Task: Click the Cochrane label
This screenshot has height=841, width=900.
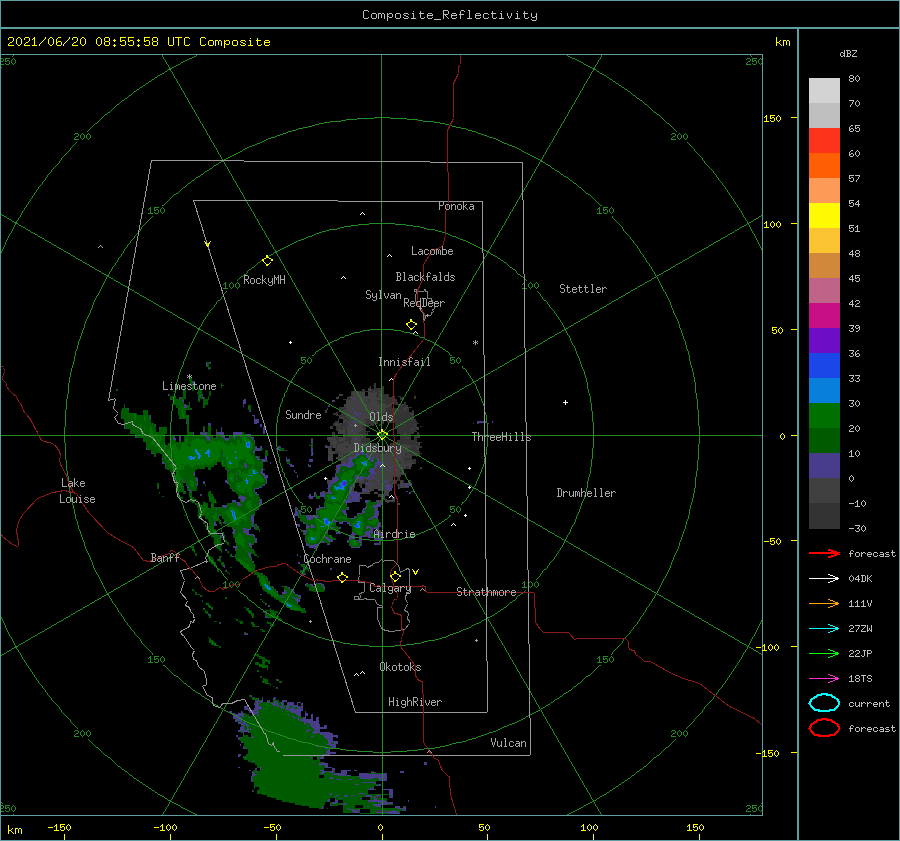Action: coord(327,559)
